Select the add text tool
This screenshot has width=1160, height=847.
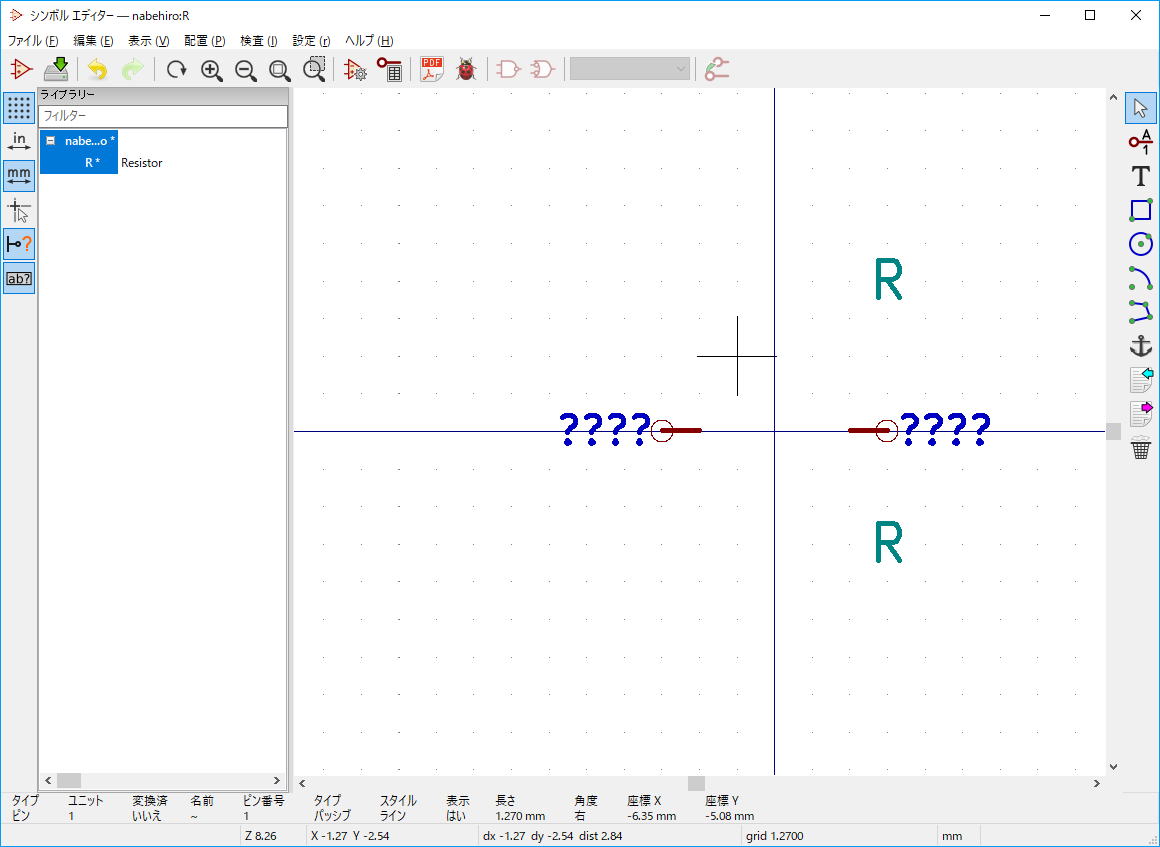point(1140,176)
